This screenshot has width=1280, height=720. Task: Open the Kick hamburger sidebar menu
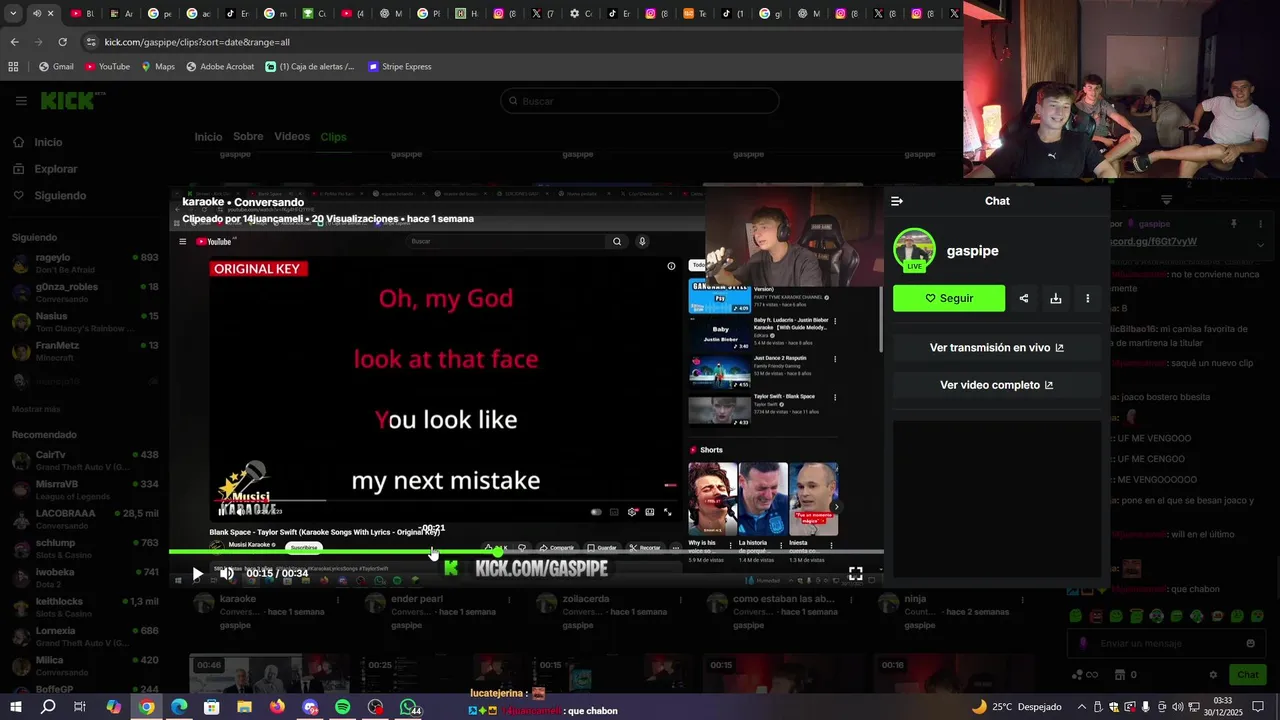tap(21, 101)
